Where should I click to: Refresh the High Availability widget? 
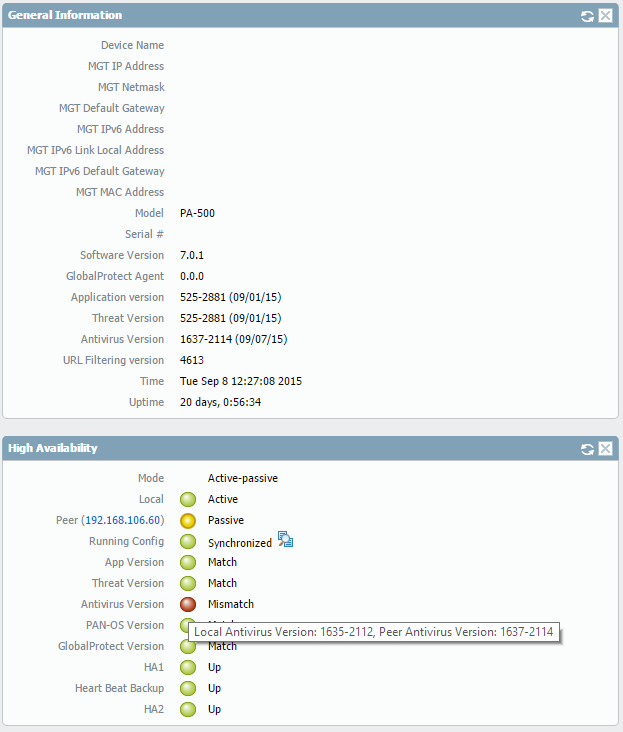[x=587, y=449]
